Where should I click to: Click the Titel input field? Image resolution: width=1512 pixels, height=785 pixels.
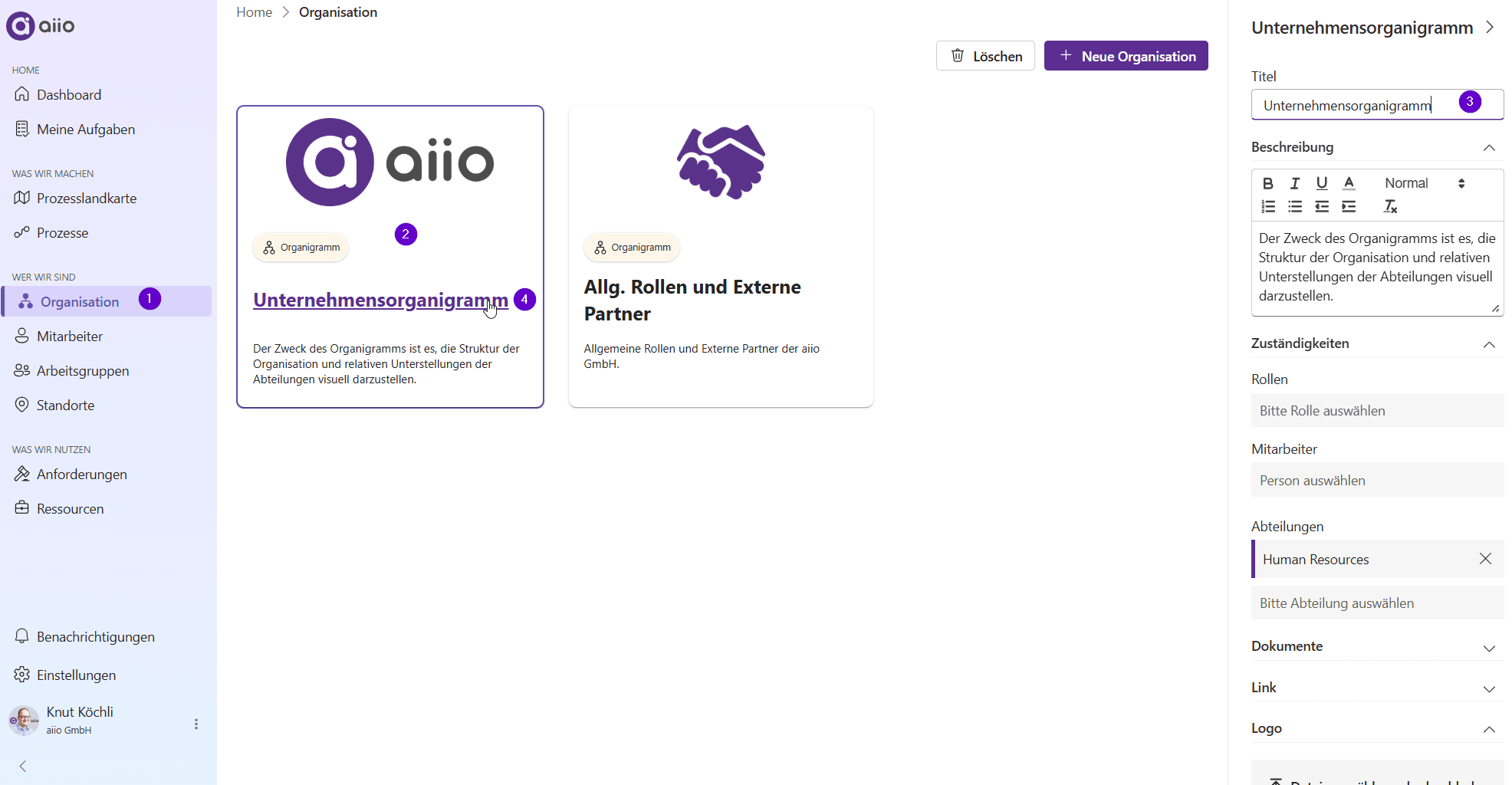pyautogui.click(x=1377, y=105)
